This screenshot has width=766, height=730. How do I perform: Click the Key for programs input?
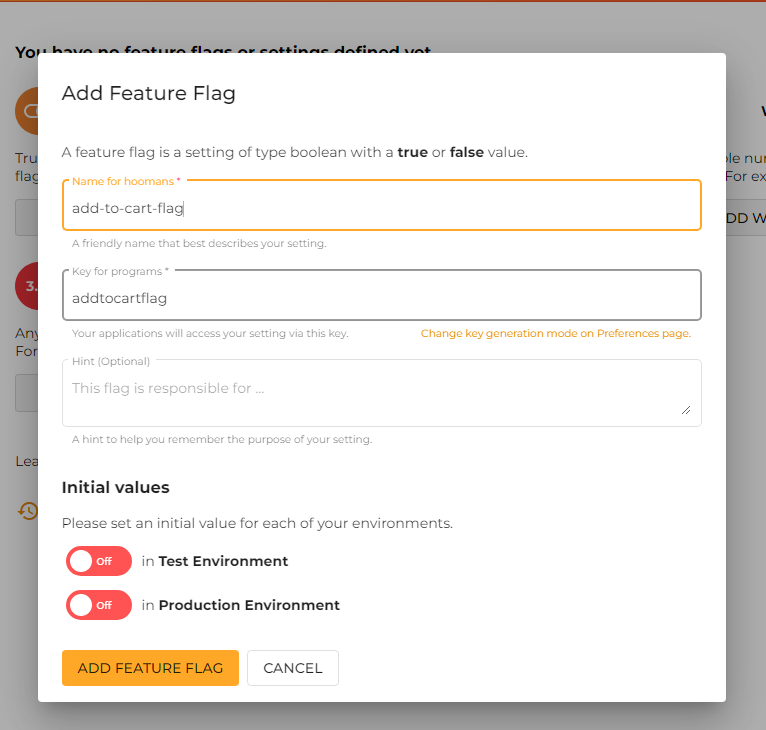(381, 297)
